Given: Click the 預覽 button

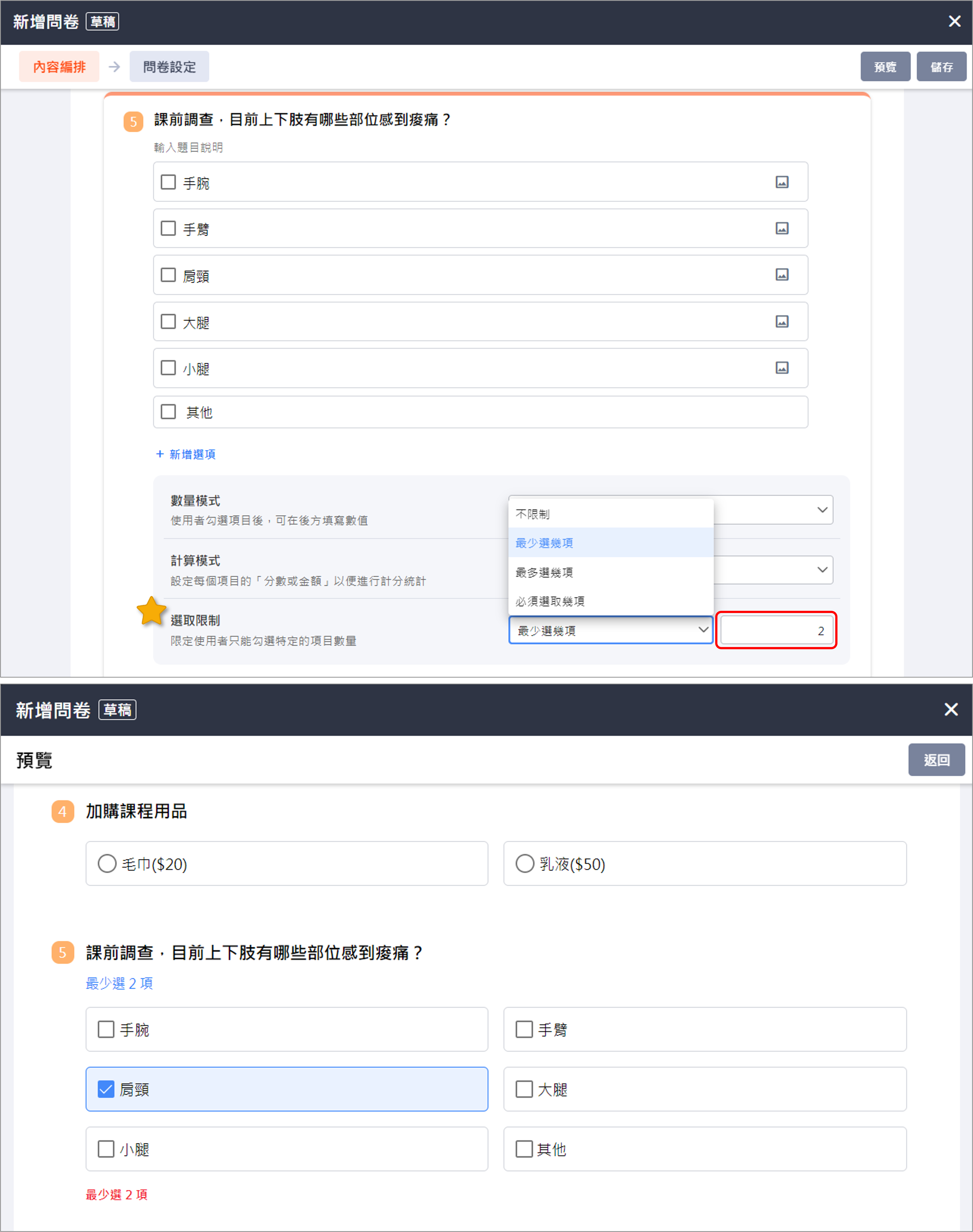Looking at the screenshot, I should (885, 67).
